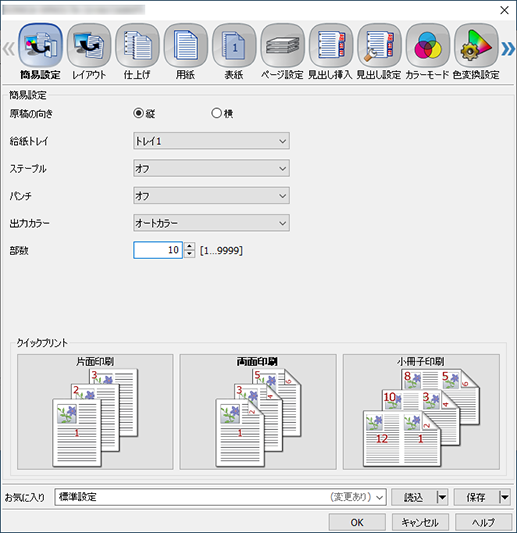Image resolution: width=517 pixels, height=533 pixels.
Task: Open the カラーモード tab icon
Action: (428, 45)
